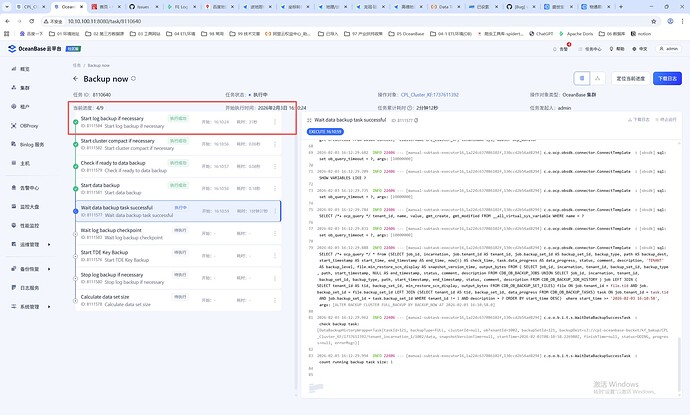
Task: Expand the 运维管理 sidebar menu
Action: [x=30, y=243]
